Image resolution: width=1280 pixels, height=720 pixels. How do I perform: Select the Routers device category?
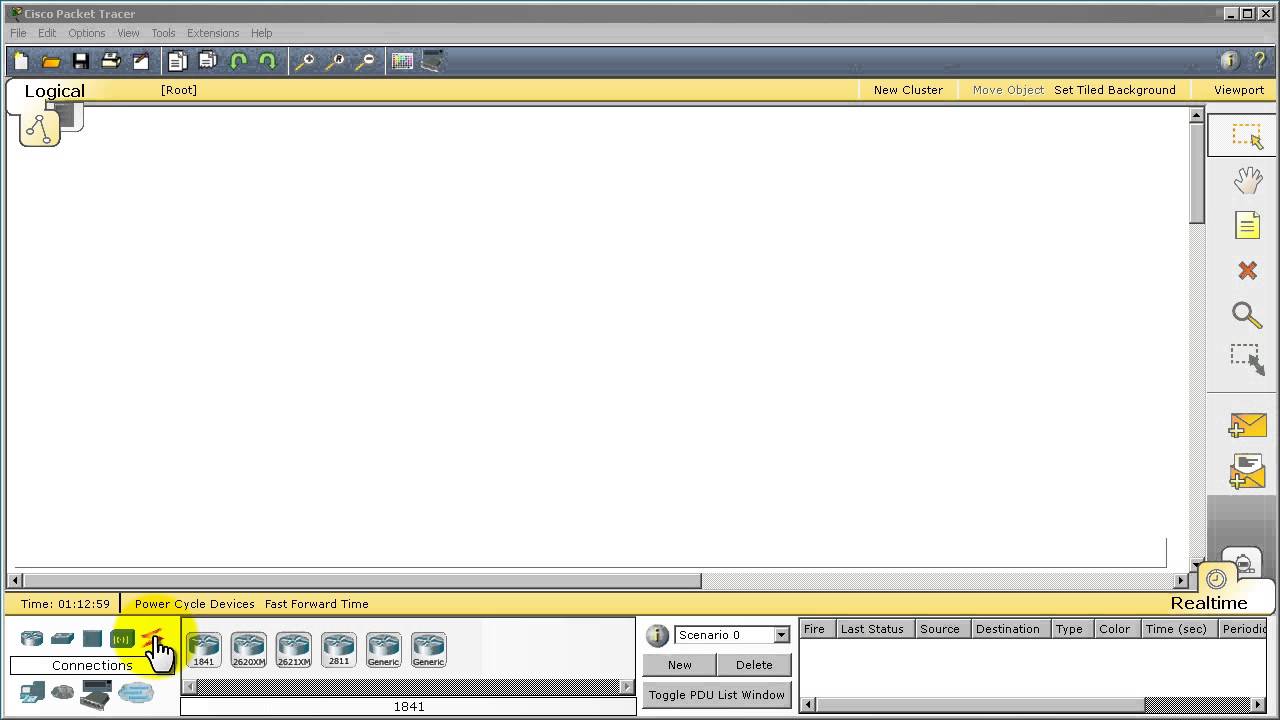click(x=32, y=638)
